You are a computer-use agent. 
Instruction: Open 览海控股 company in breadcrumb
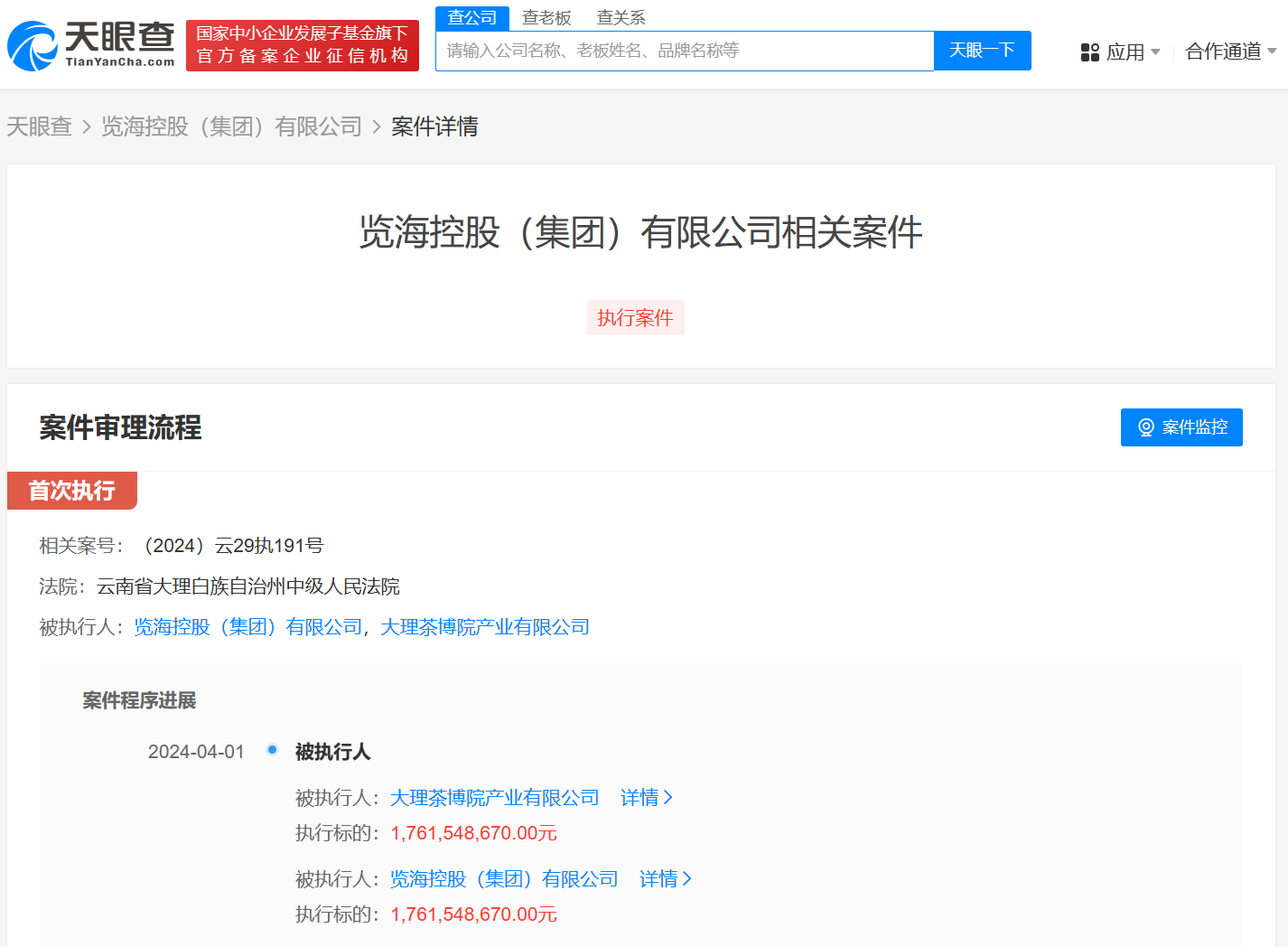(x=231, y=127)
